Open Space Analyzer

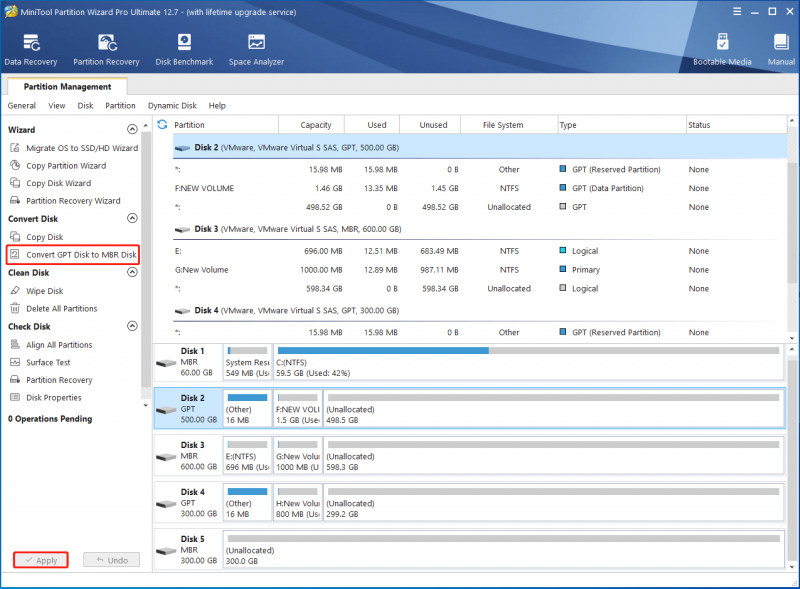point(256,50)
